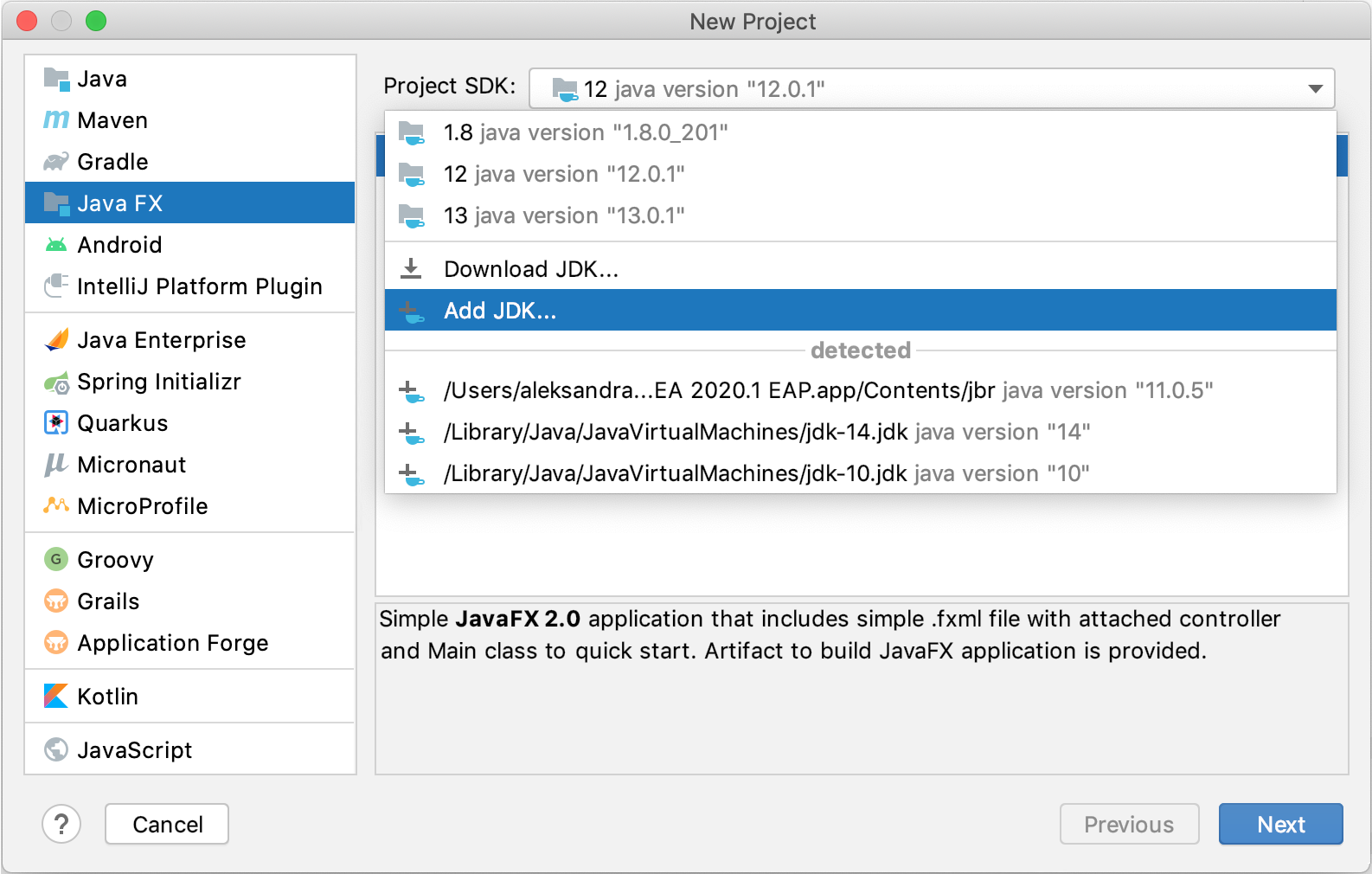Viewport: 1372px width, 874px height.
Task: Click the Grails icon
Action: pos(56,601)
